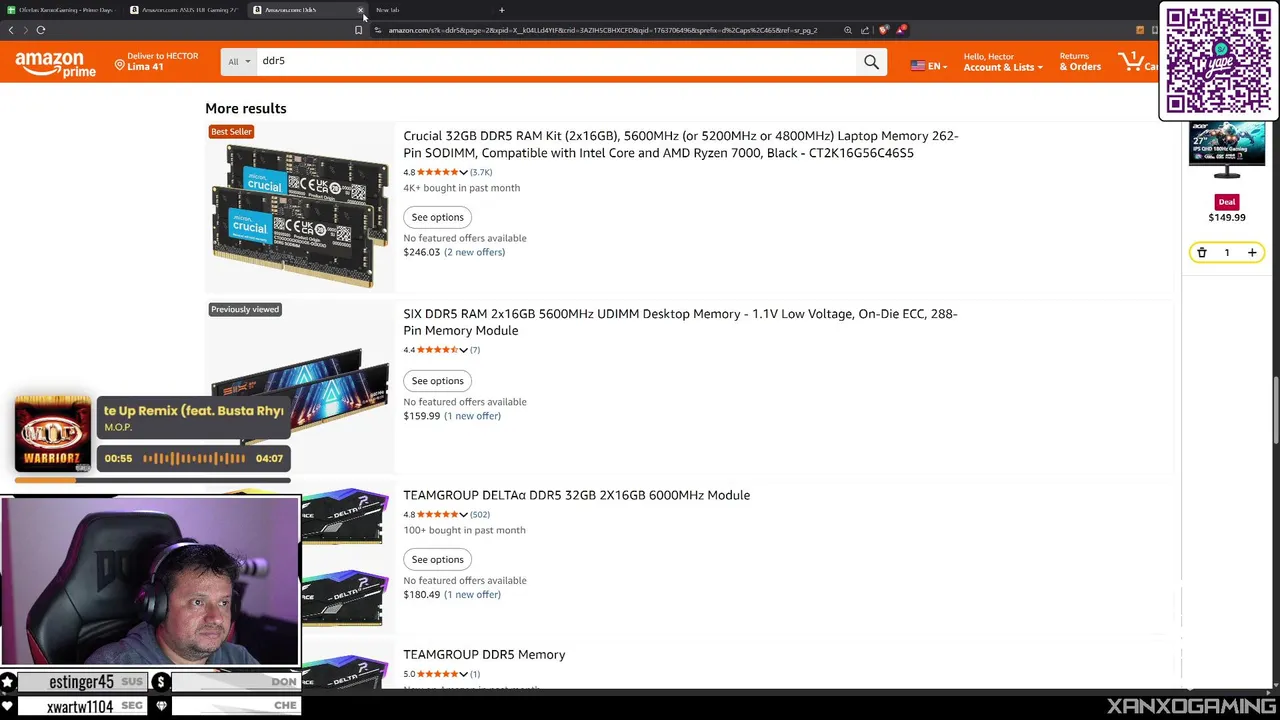This screenshot has height=720, width=1280.
Task: Click the US flag language icon
Action: tap(917, 66)
